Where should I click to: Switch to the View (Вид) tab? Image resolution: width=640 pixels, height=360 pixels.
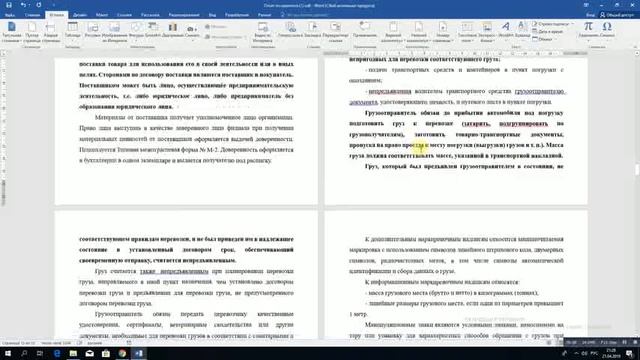[212, 15]
